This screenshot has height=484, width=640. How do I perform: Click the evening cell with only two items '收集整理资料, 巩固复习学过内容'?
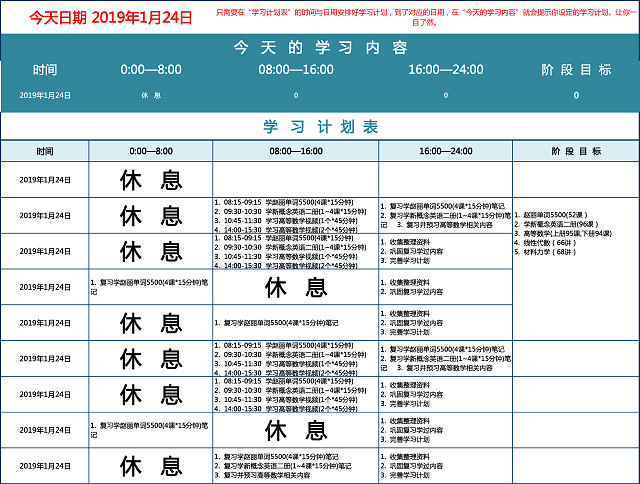coord(445,287)
